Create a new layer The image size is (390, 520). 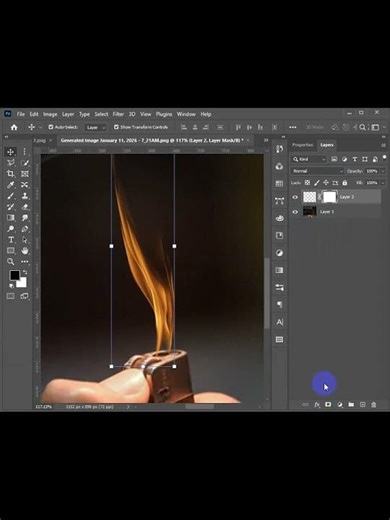point(362,405)
